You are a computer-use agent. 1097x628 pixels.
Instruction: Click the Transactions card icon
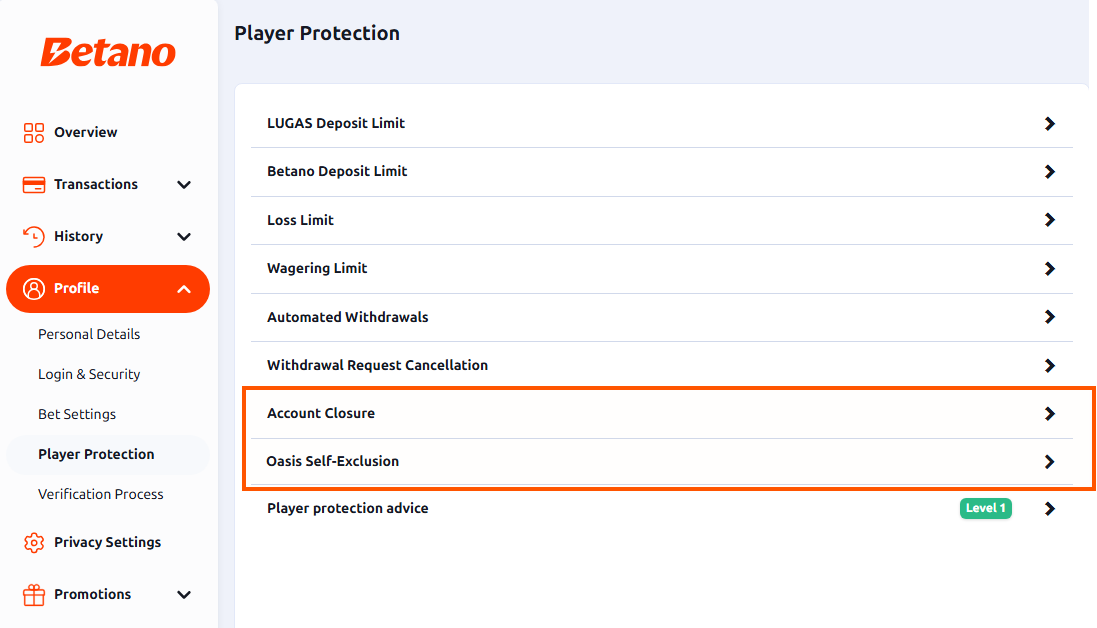[x=34, y=185]
